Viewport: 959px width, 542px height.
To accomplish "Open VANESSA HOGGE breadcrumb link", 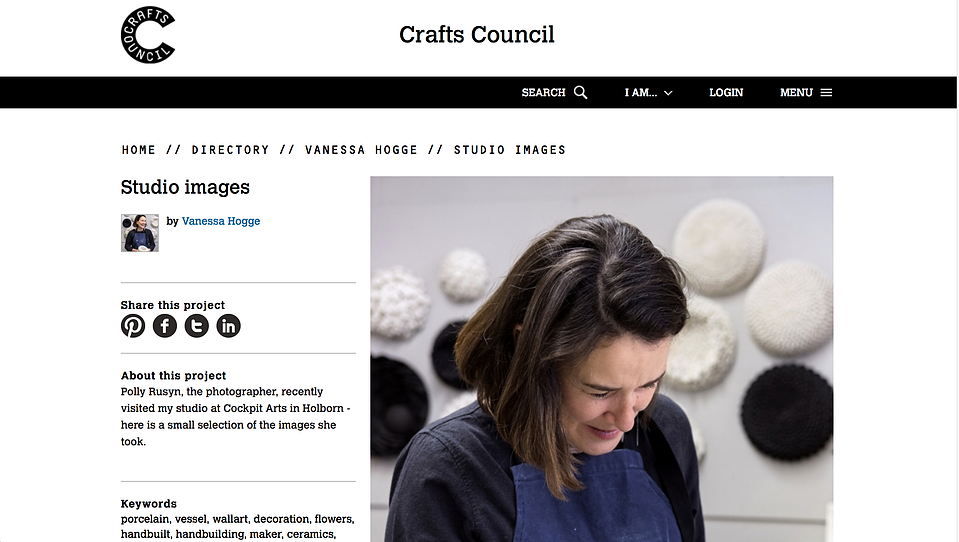I will coord(361,150).
